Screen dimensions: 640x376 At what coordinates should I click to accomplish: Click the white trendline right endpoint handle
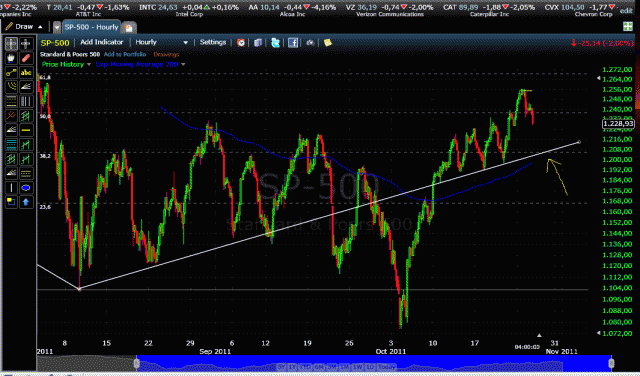tap(579, 142)
